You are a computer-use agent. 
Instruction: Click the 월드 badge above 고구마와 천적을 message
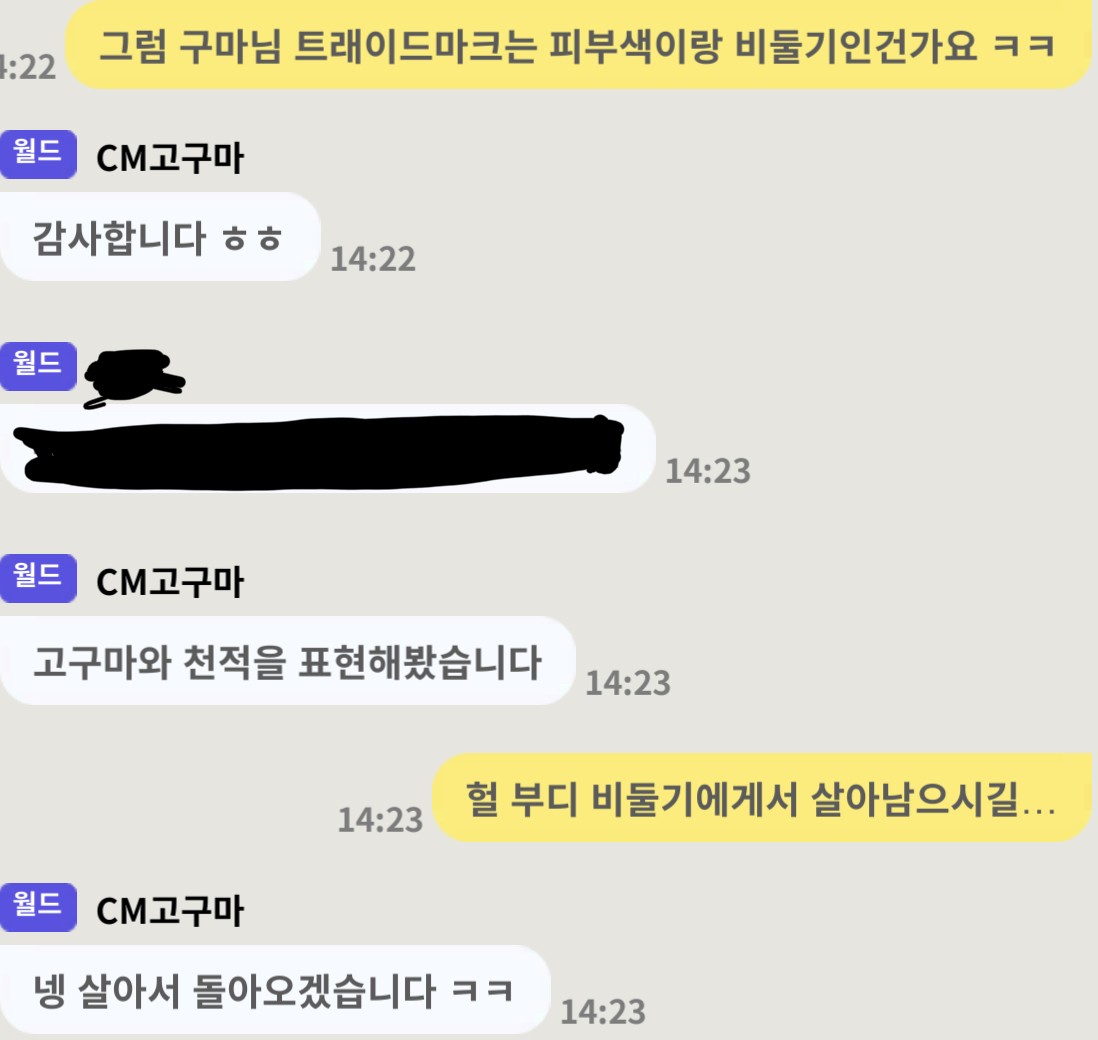point(38,578)
